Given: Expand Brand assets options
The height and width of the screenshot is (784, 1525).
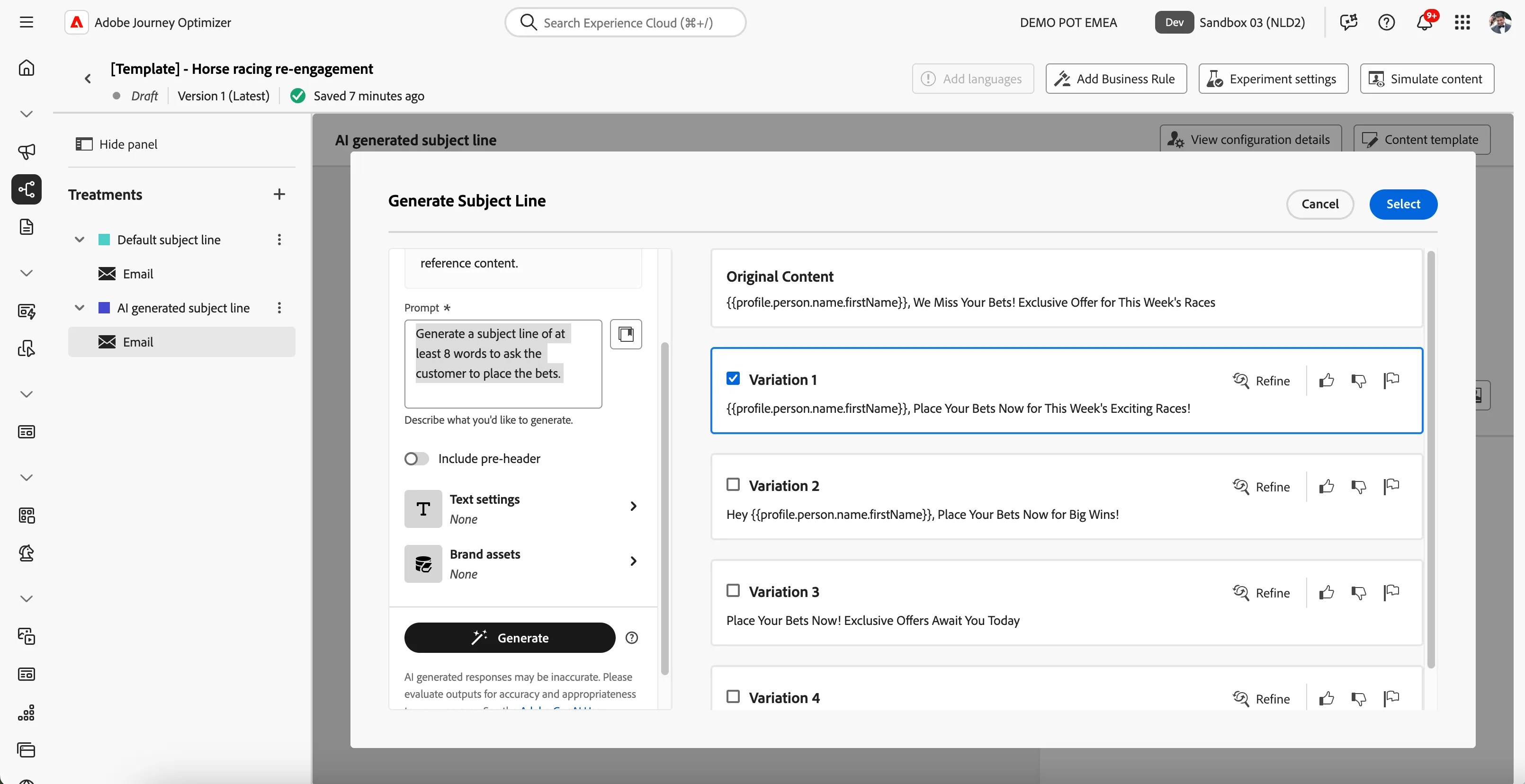Looking at the screenshot, I should coord(522,564).
